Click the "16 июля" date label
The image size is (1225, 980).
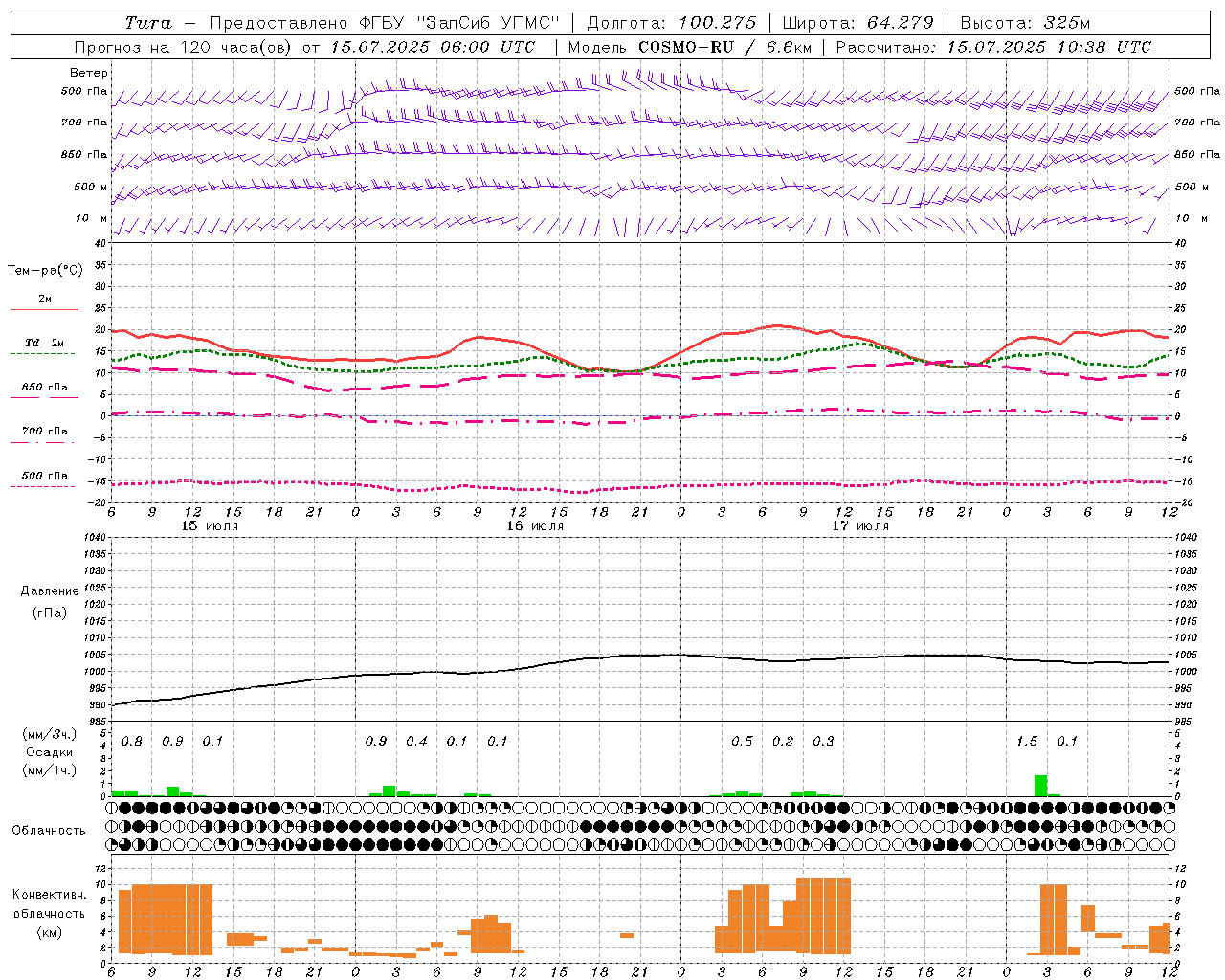(535, 526)
